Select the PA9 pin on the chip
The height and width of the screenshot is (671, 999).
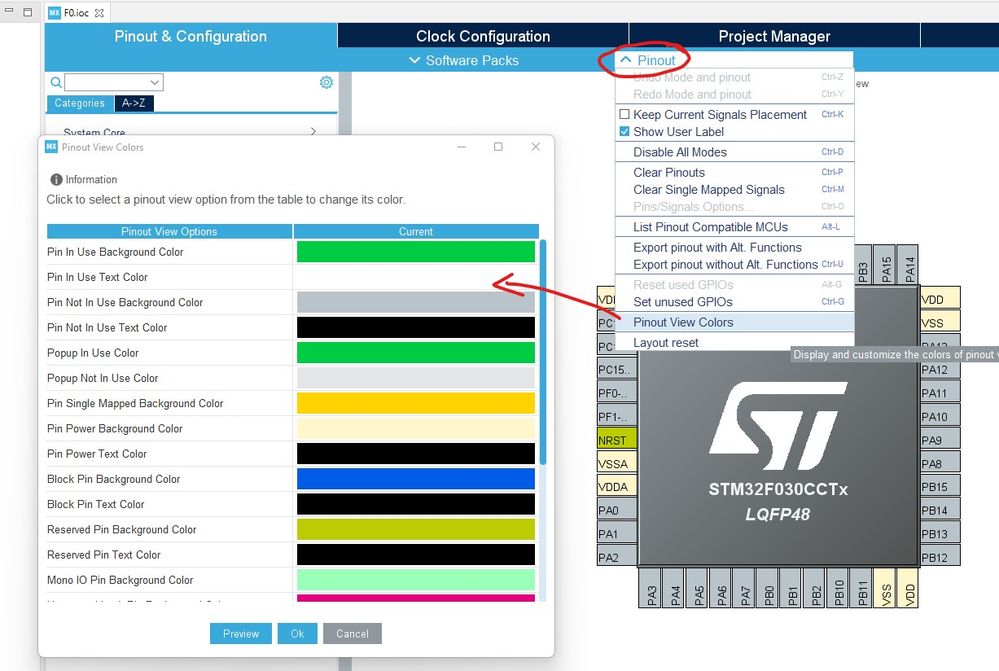tap(940, 440)
